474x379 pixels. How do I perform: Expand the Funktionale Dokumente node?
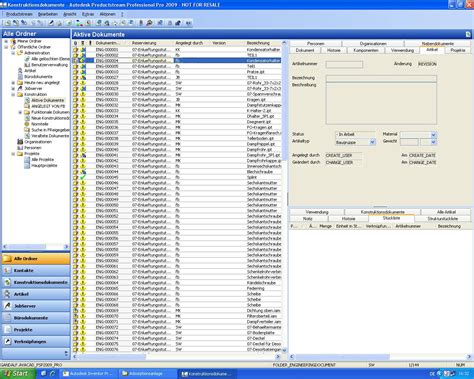click(20, 112)
